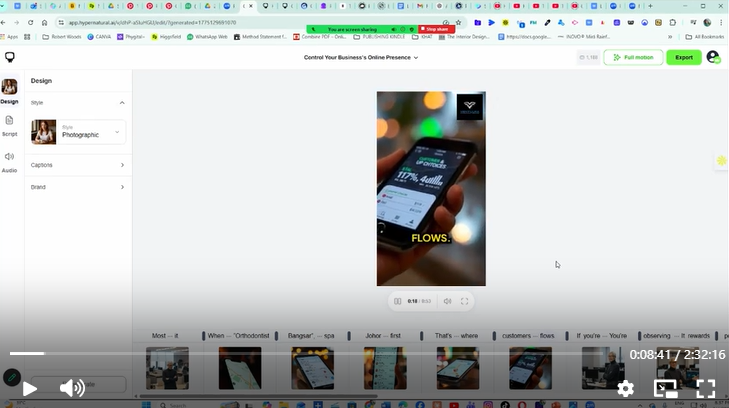The image size is (729, 408).
Task: Select the 'Bangsar -- spa' scene thumbnail
Action: coord(312,368)
